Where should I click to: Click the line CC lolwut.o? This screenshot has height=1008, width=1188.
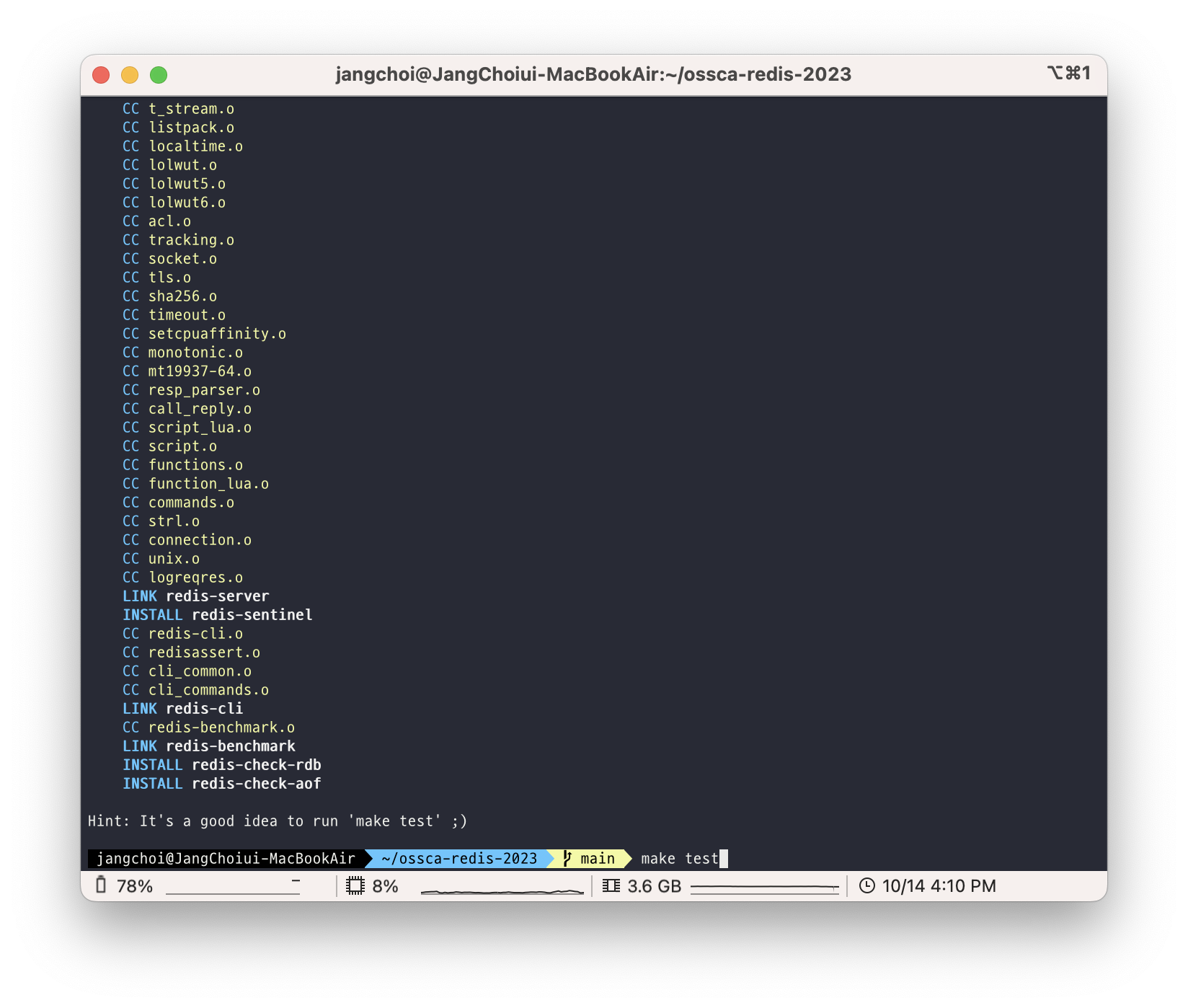[x=170, y=164]
